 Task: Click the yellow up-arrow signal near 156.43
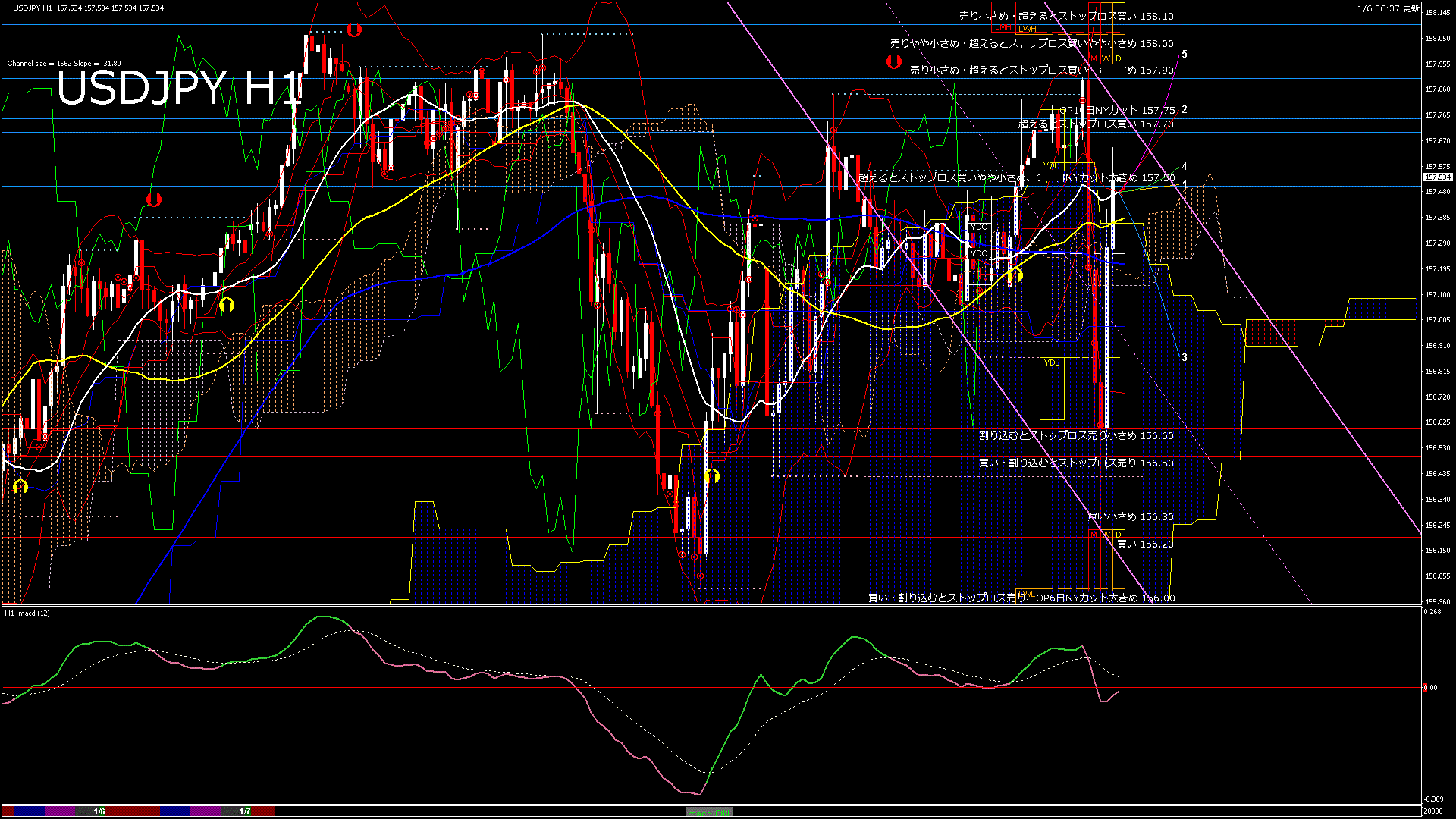click(711, 476)
